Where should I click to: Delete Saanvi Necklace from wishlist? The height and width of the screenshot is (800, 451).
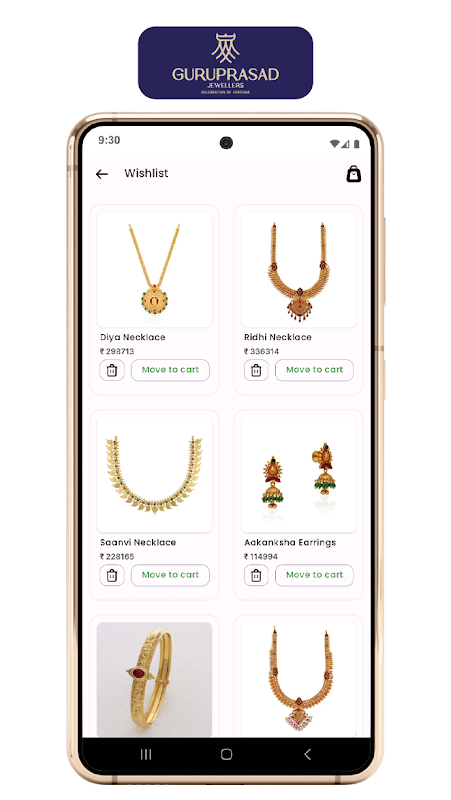click(x=112, y=576)
